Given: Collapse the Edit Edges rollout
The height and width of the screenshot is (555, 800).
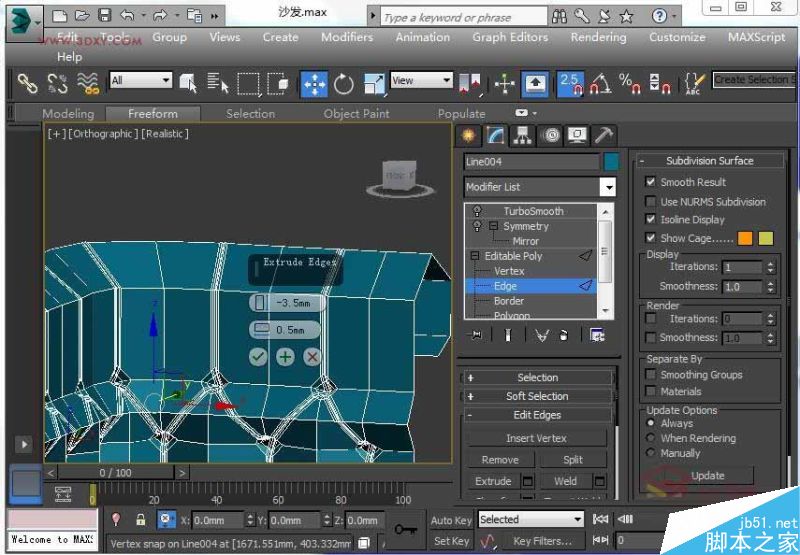Looking at the screenshot, I should tap(537, 415).
